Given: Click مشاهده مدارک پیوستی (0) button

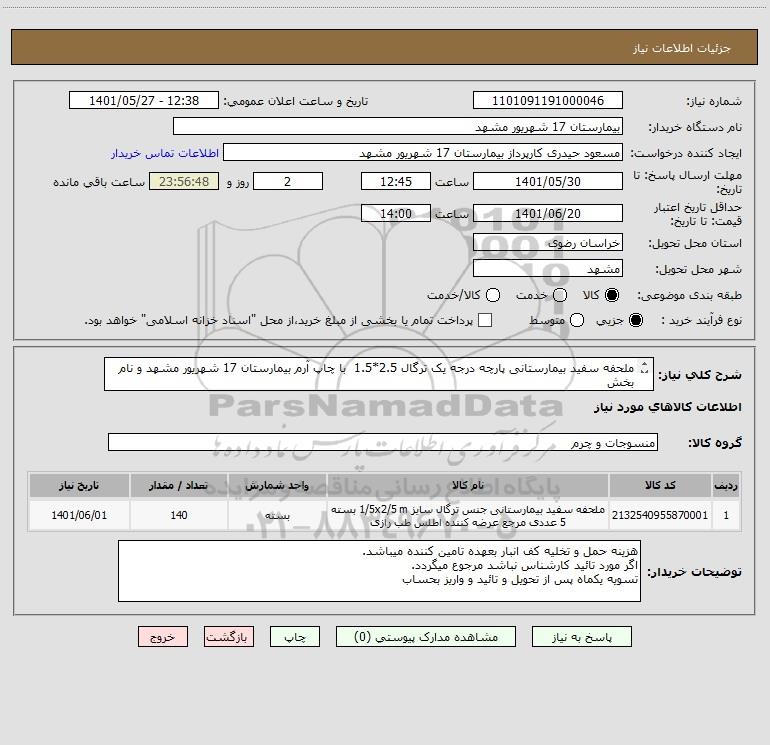Looking at the screenshot, I should (426, 637).
